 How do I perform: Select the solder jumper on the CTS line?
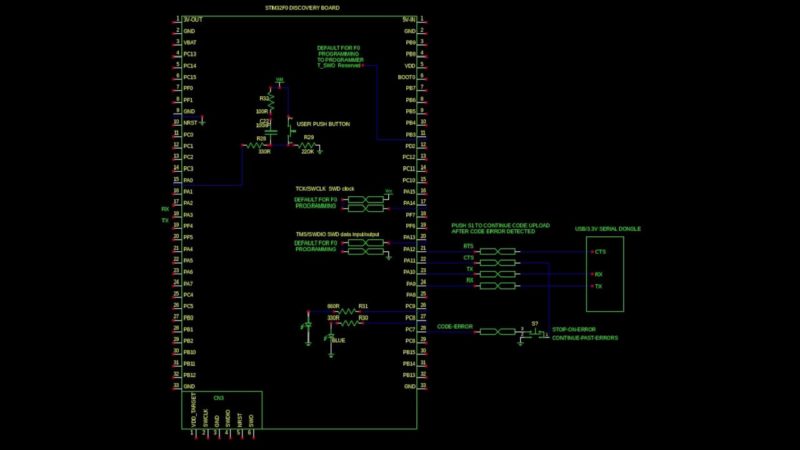[x=497, y=263]
